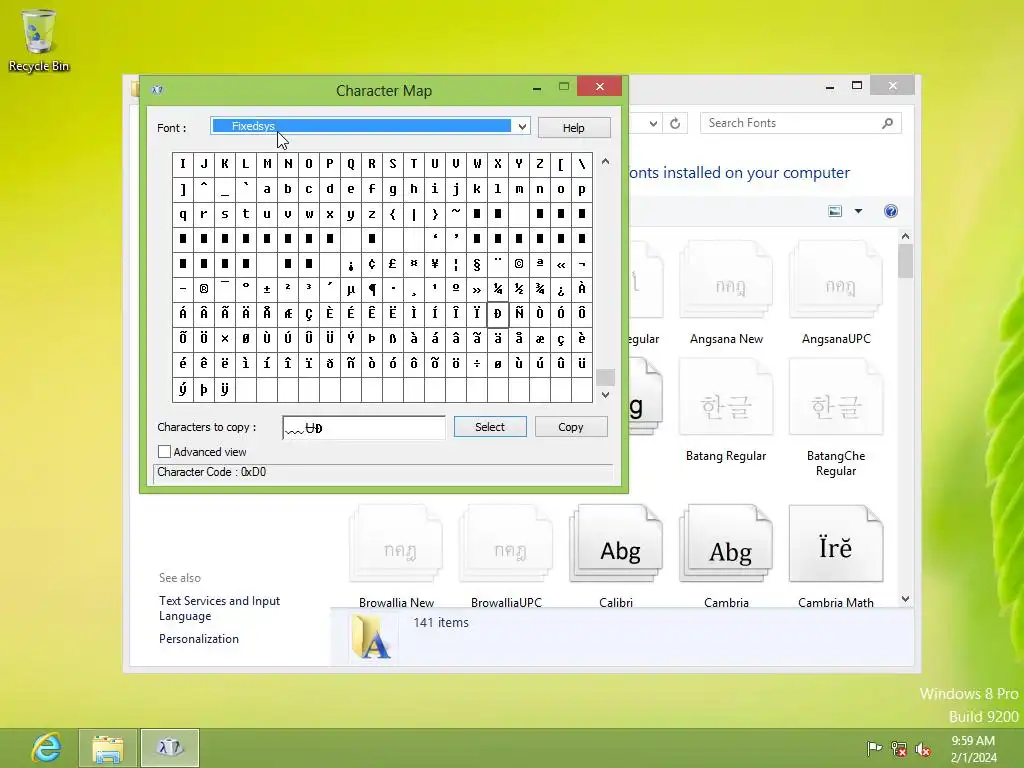
Task: Select the ¶ pilcrow character
Action: 372,289
